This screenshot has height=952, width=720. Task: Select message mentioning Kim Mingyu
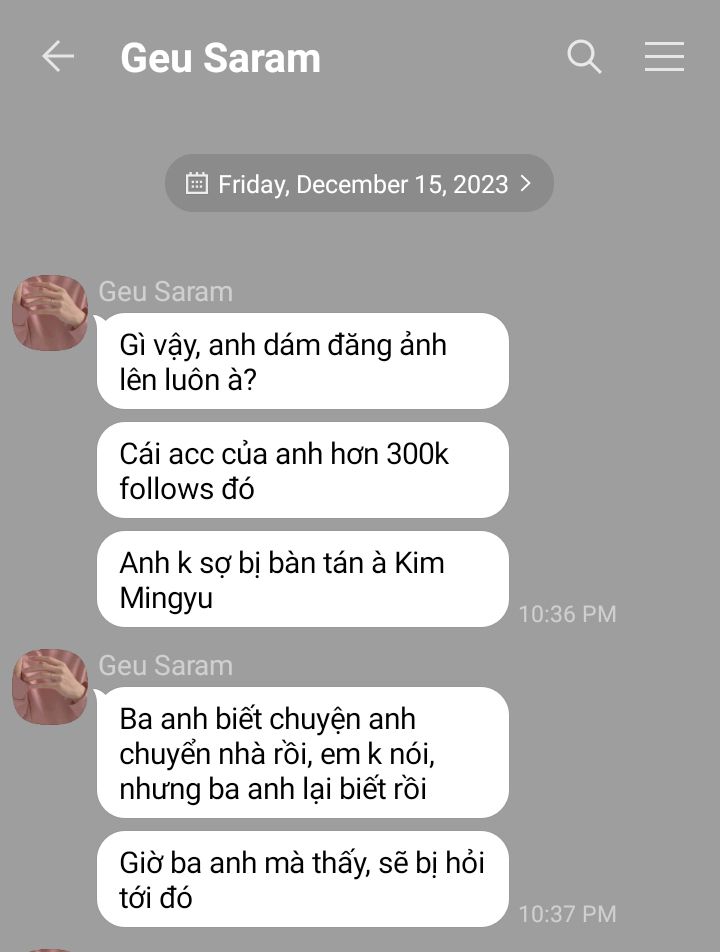pyautogui.click(x=302, y=579)
